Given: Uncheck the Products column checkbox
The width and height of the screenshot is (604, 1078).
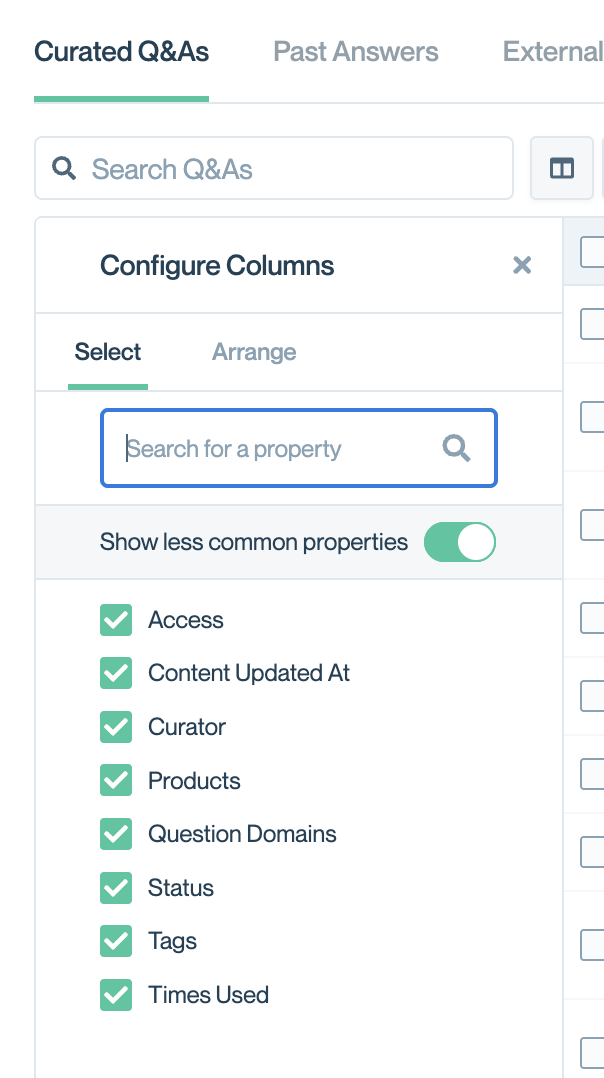Looking at the screenshot, I should click(116, 781).
